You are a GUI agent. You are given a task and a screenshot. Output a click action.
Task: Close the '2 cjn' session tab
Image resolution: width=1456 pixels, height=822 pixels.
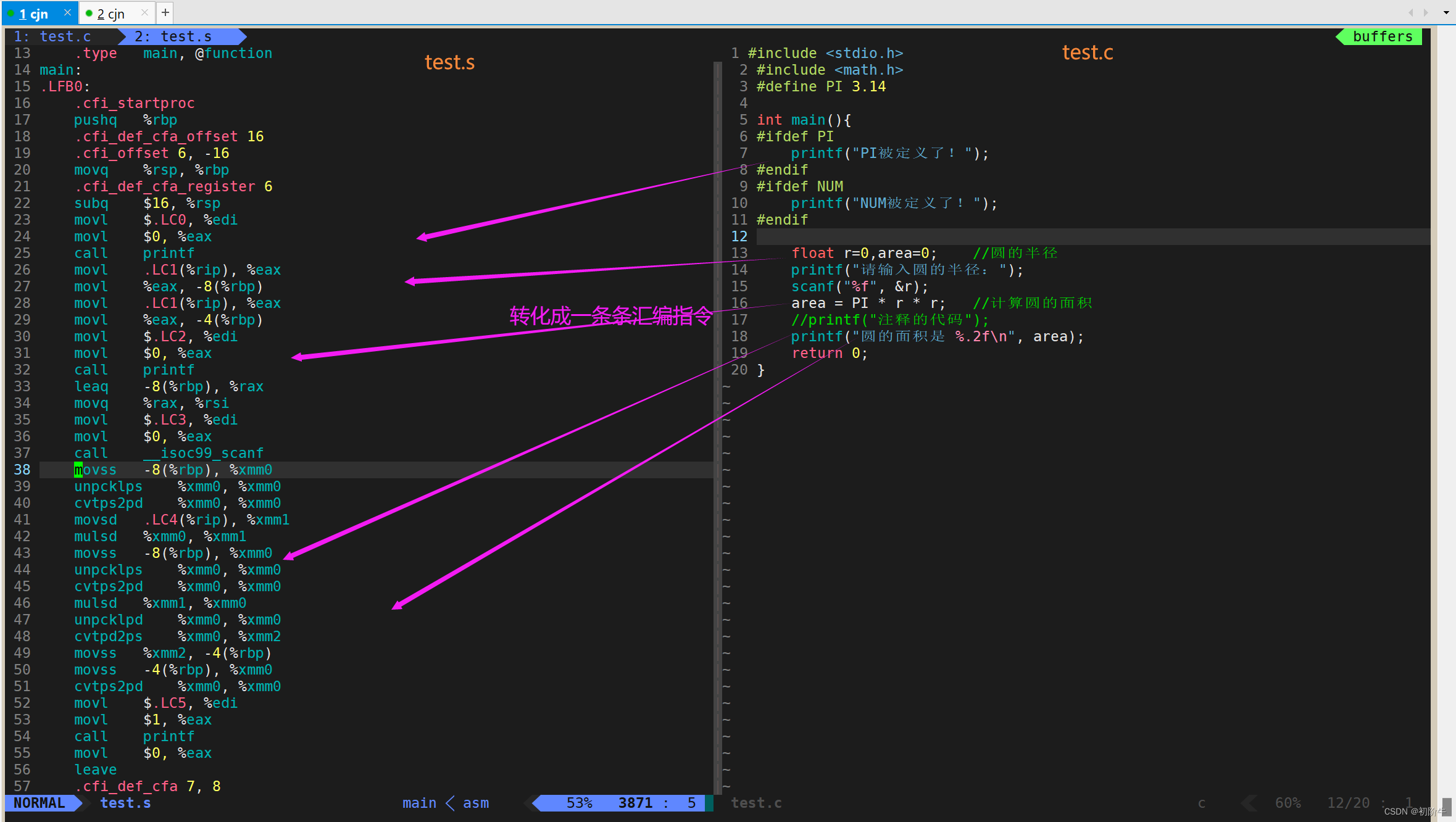[144, 12]
